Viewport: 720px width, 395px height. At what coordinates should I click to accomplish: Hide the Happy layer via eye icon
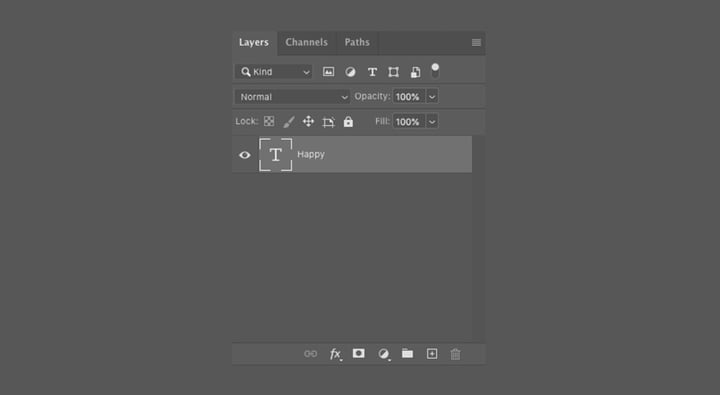coord(245,155)
